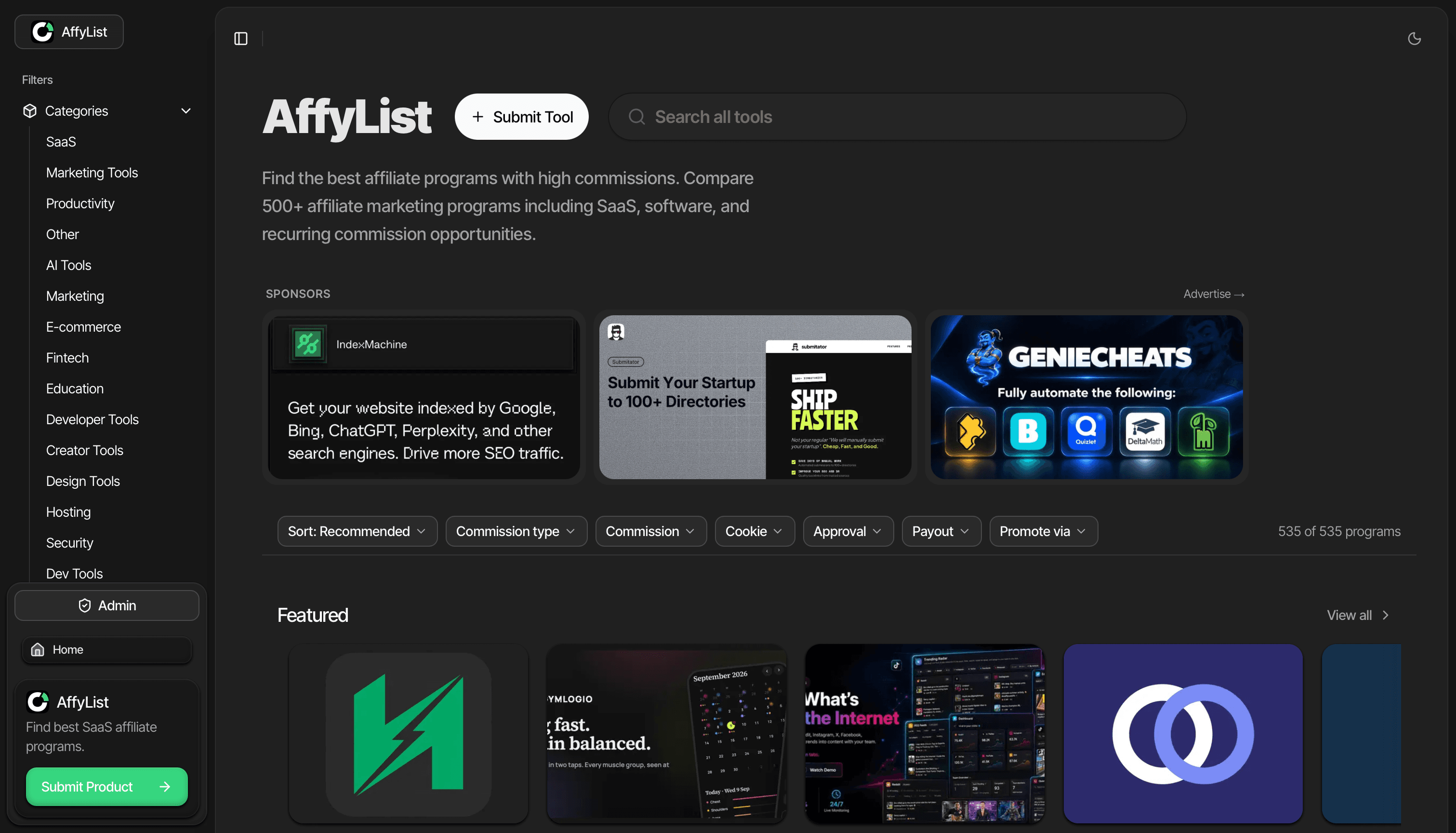Click the Home house icon
1456x833 pixels.
click(x=38, y=649)
